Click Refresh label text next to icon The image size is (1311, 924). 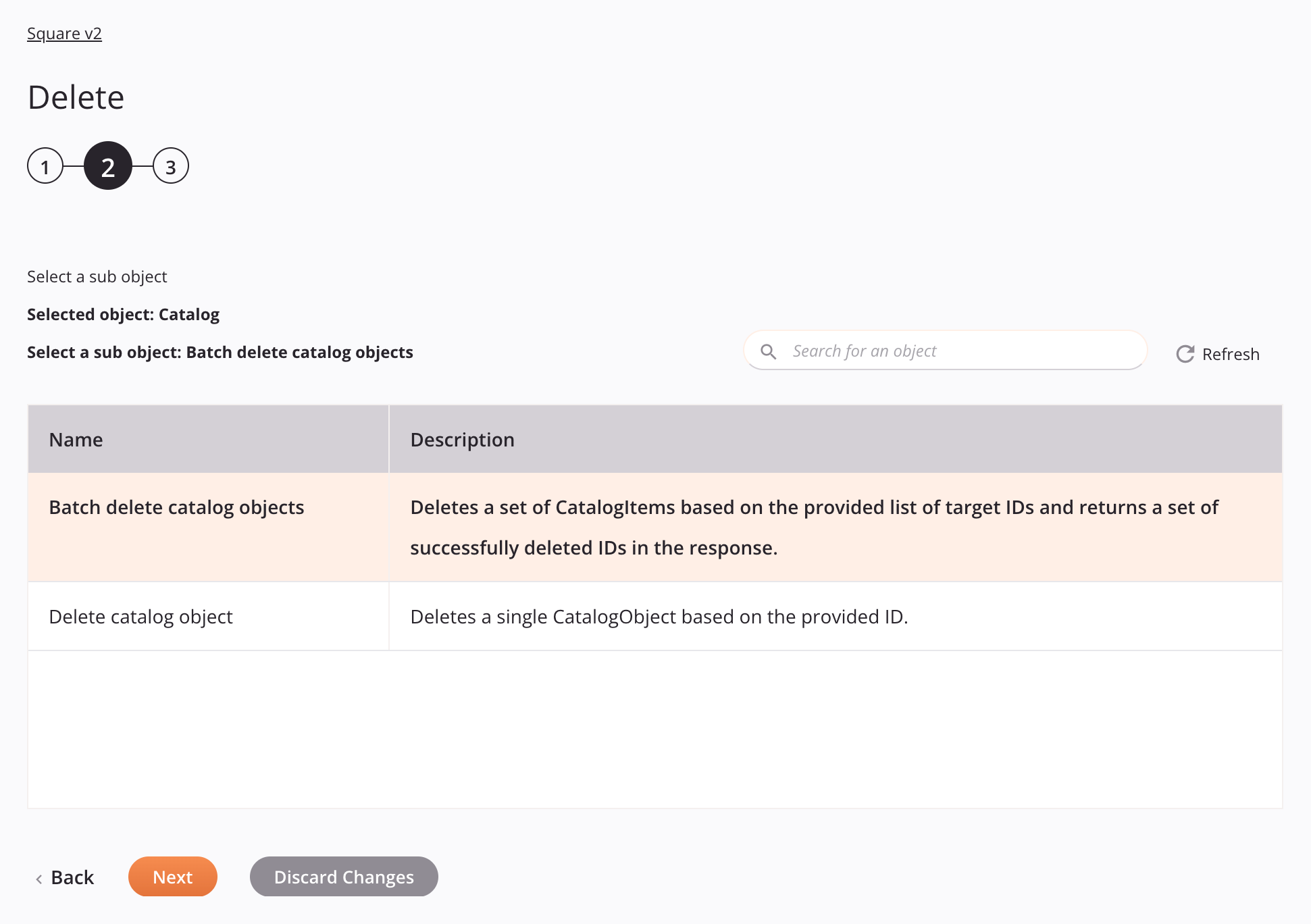1232,354
